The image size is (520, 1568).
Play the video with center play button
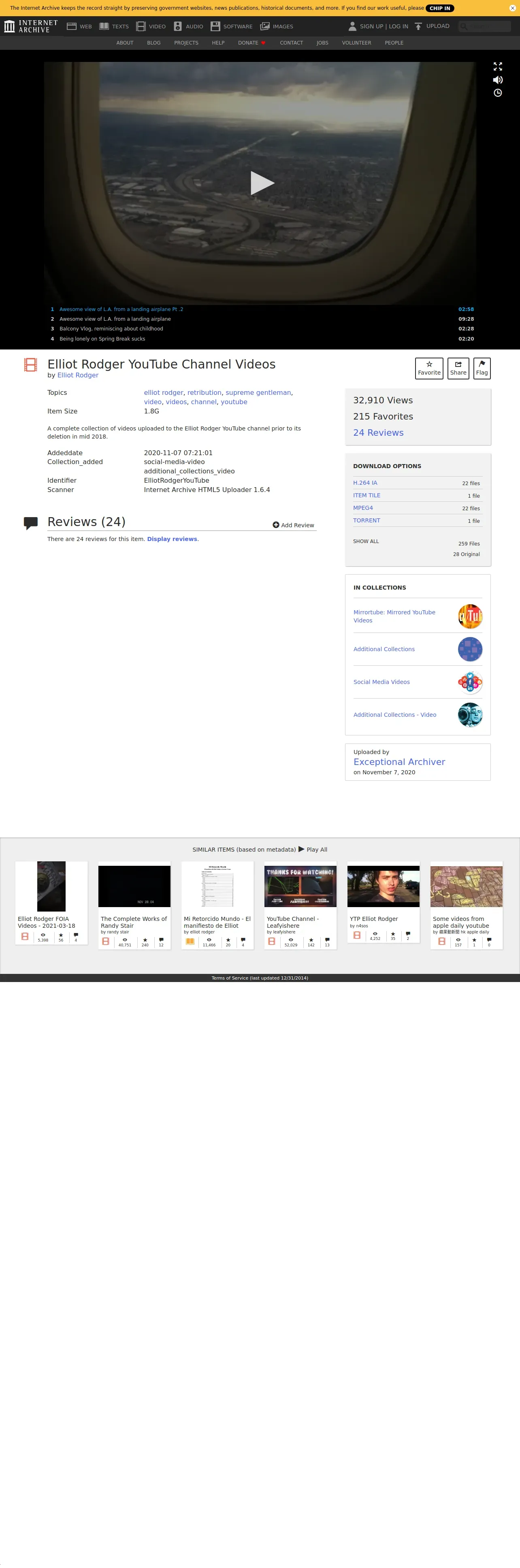[262, 183]
